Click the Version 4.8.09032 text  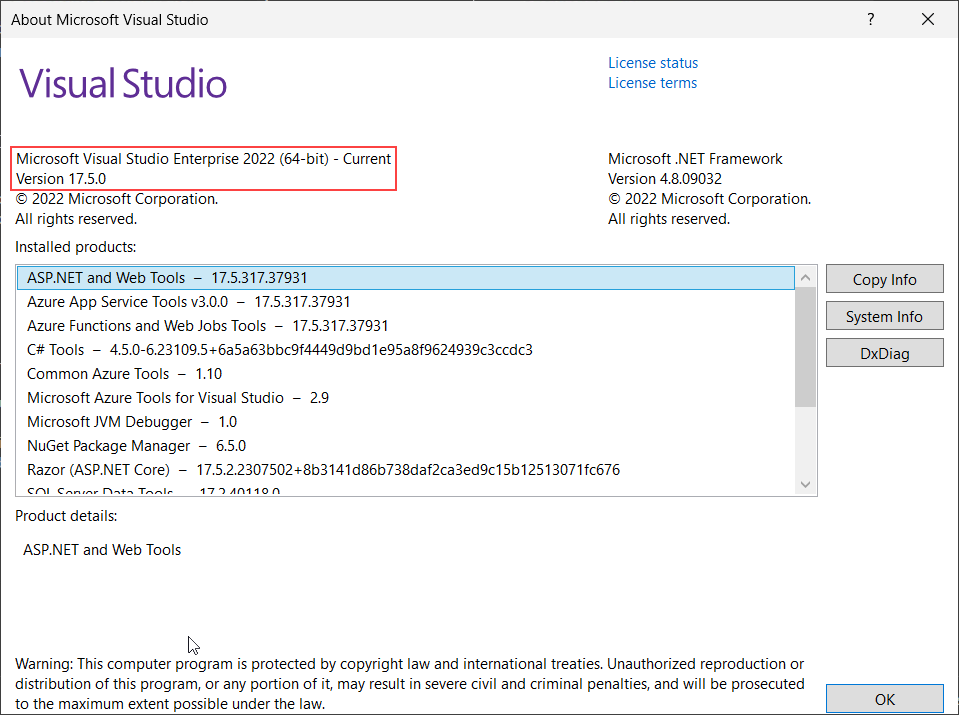tap(665, 179)
